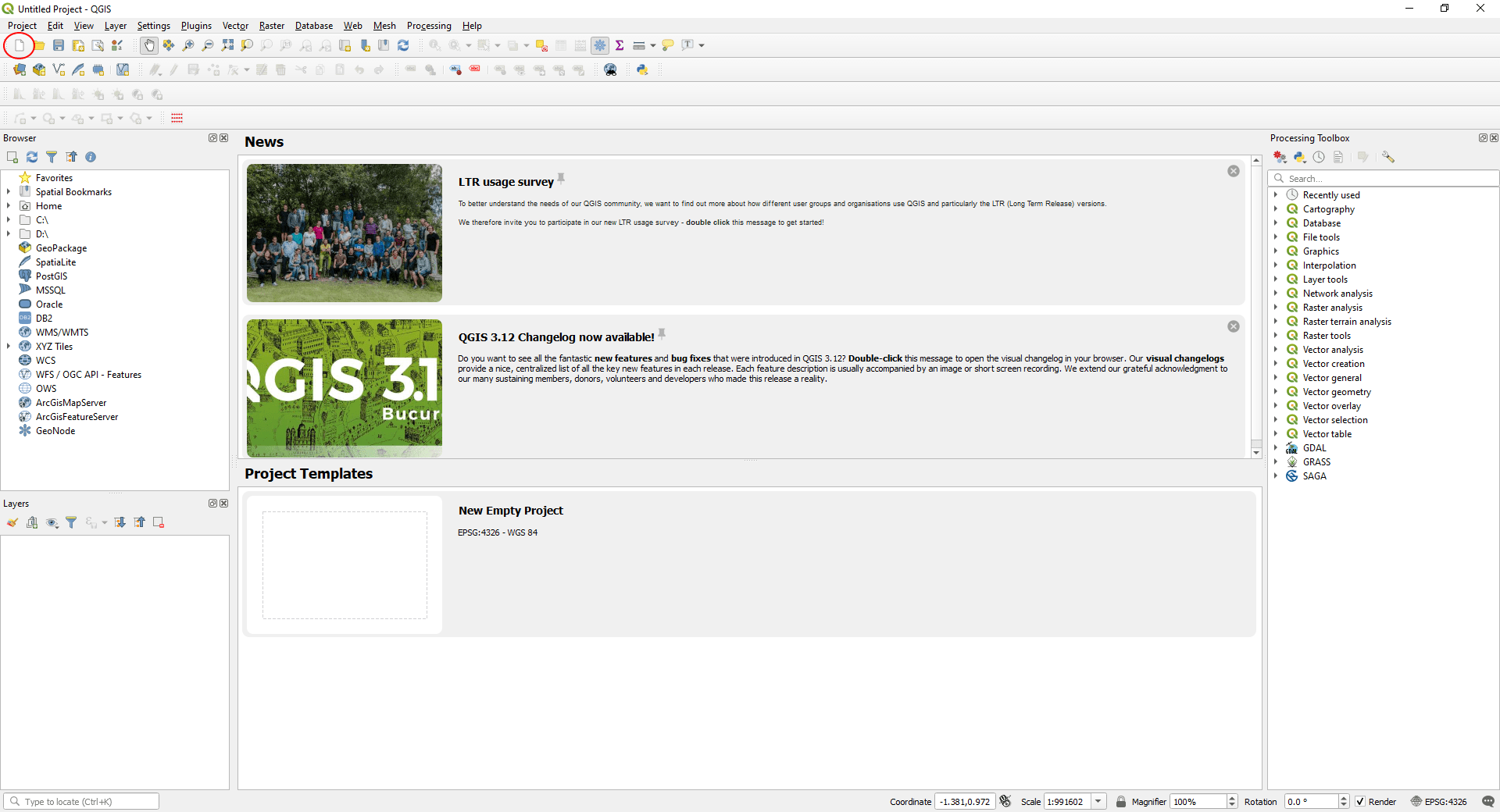Expand the C:\ drive node
This screenshot has height=812, width=1500.
pos(9,220)
